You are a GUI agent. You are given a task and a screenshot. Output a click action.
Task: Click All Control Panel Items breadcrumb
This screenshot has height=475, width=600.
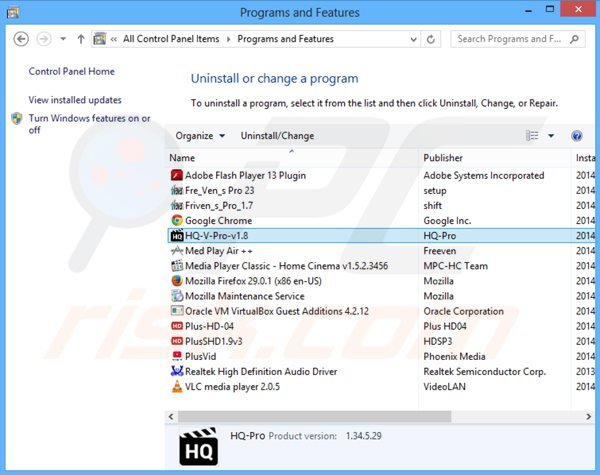pos(171,39)
